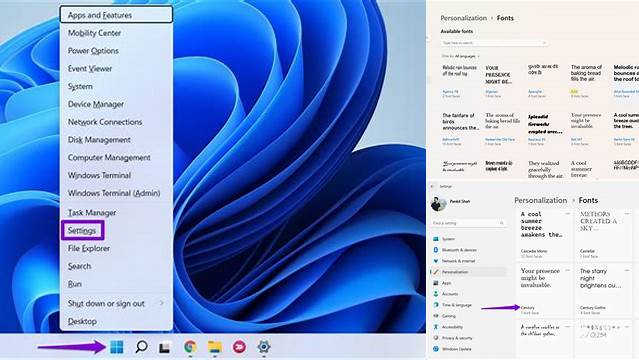Click the back arrow in Settings window
The image size is (639, 360).
coord(433,186)
